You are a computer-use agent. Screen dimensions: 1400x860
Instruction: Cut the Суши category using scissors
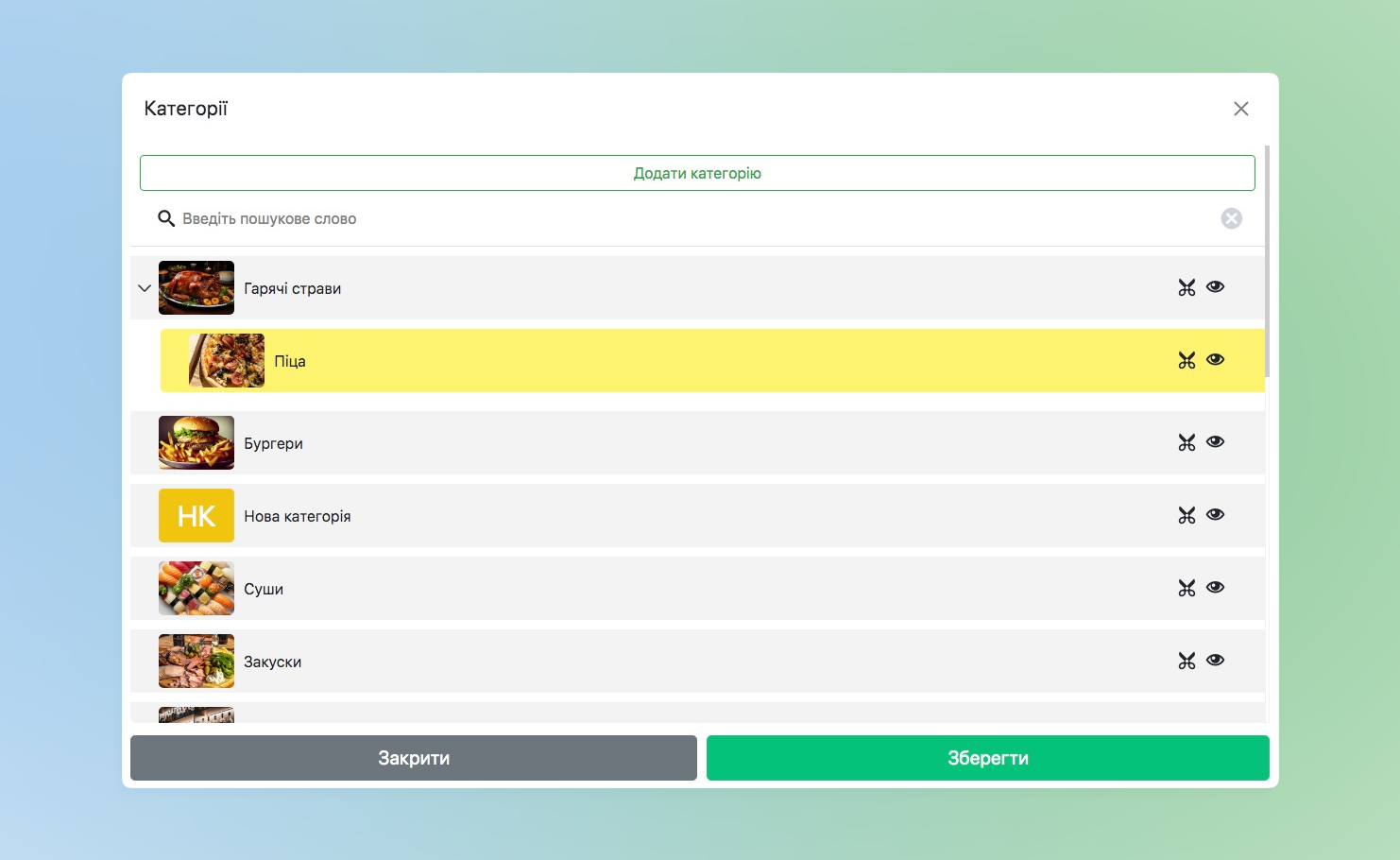1187,588
